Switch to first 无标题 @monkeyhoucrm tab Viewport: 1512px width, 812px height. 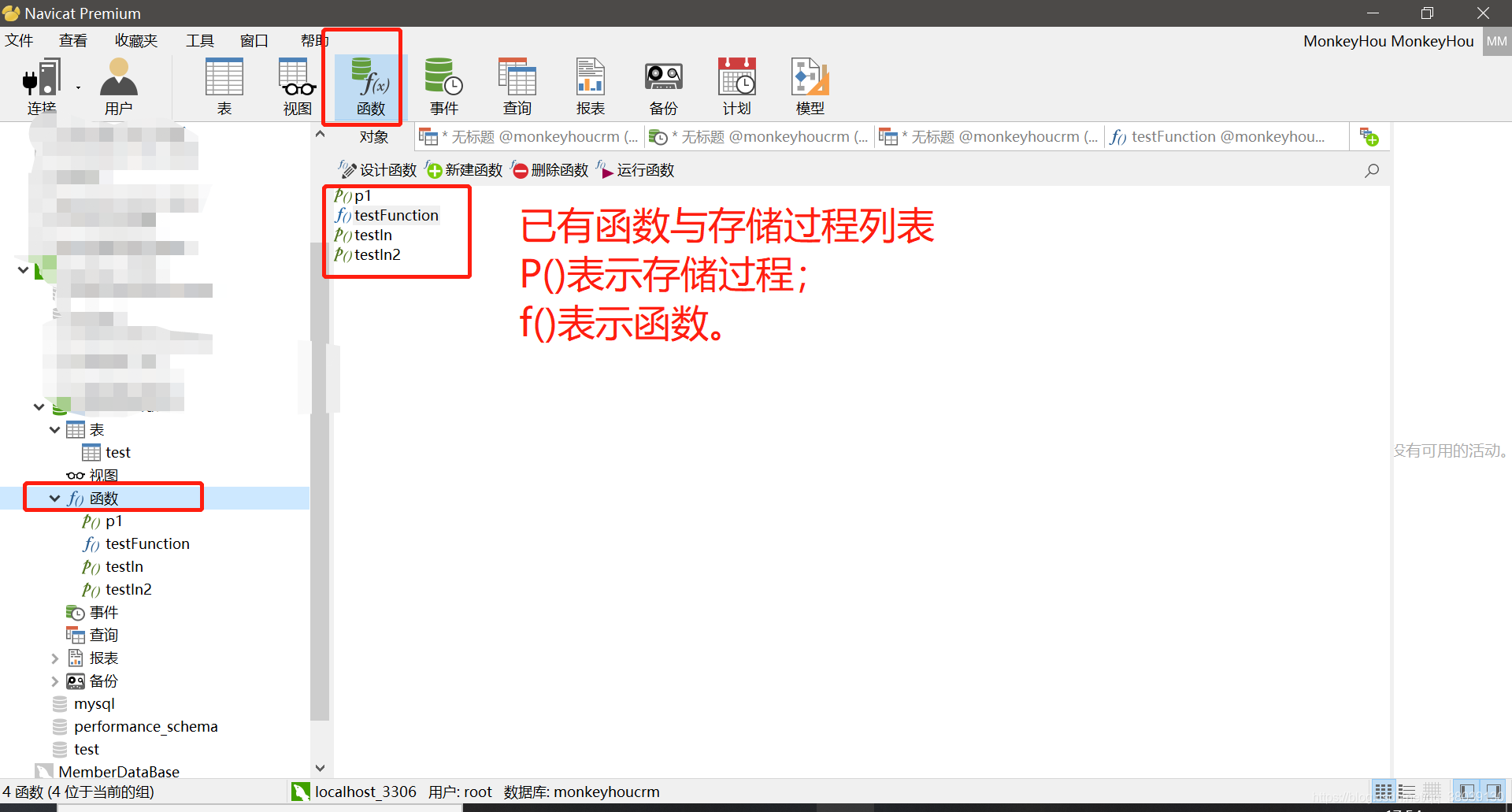pos(529,137)
